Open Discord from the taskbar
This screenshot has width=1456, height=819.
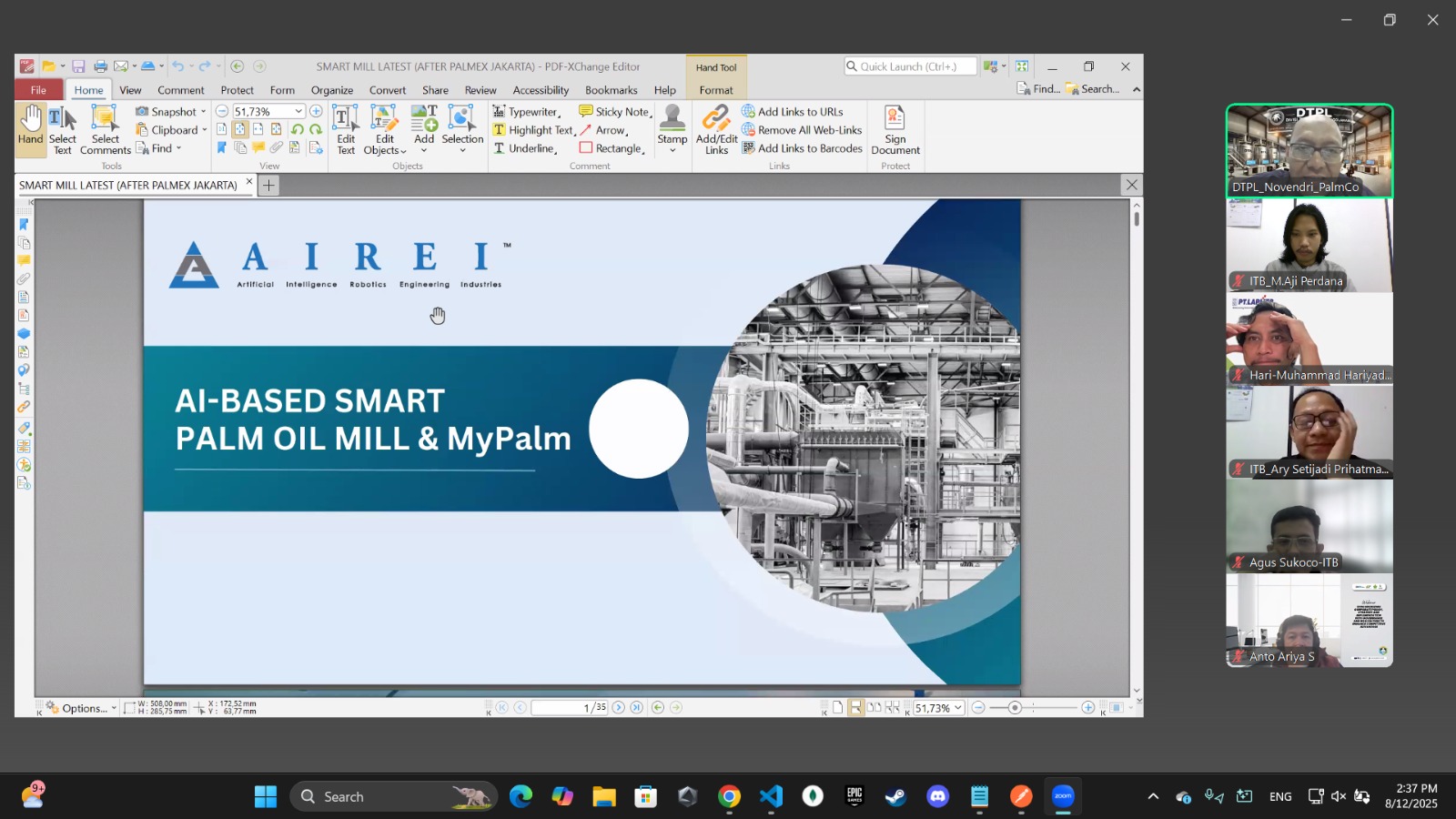click(937, 796)
